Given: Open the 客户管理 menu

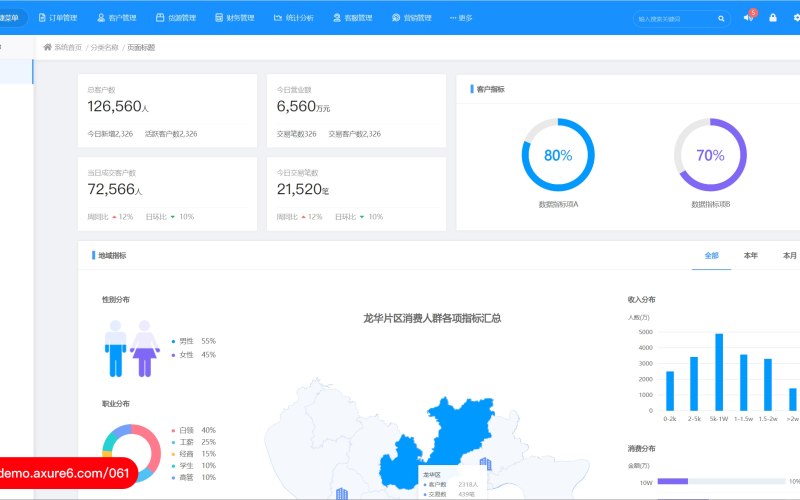Looking at the screenshot, I should (117, 18).
